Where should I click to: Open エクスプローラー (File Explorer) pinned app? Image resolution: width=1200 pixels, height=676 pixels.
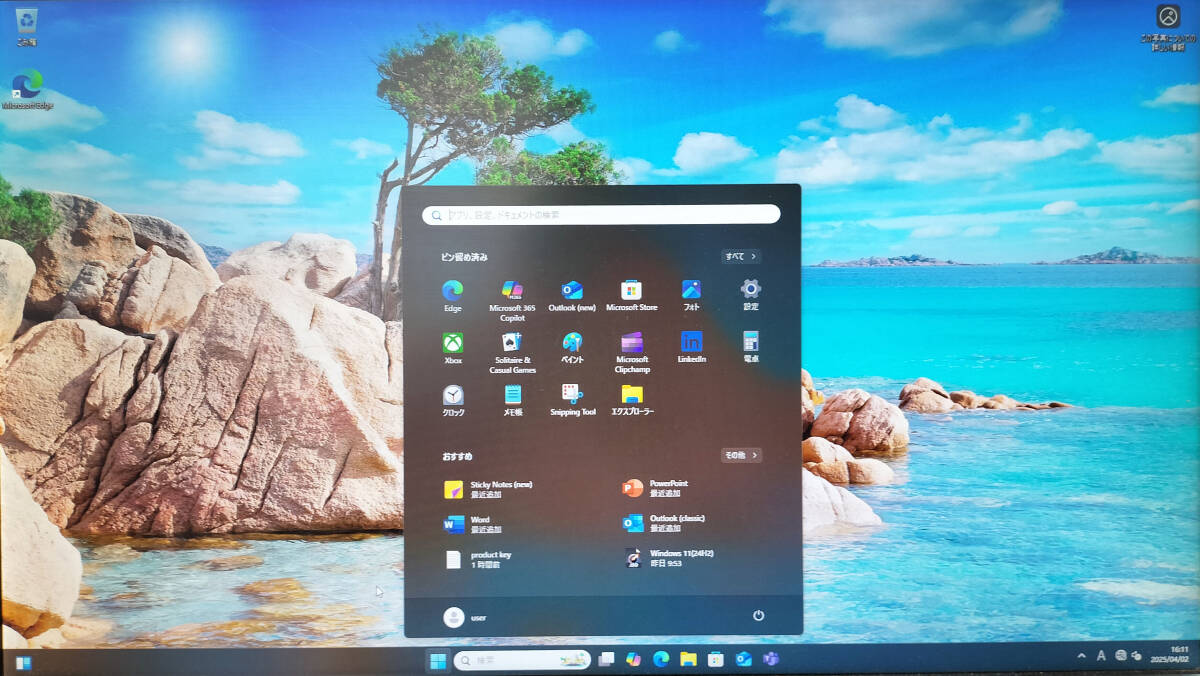tap(631, 400)
